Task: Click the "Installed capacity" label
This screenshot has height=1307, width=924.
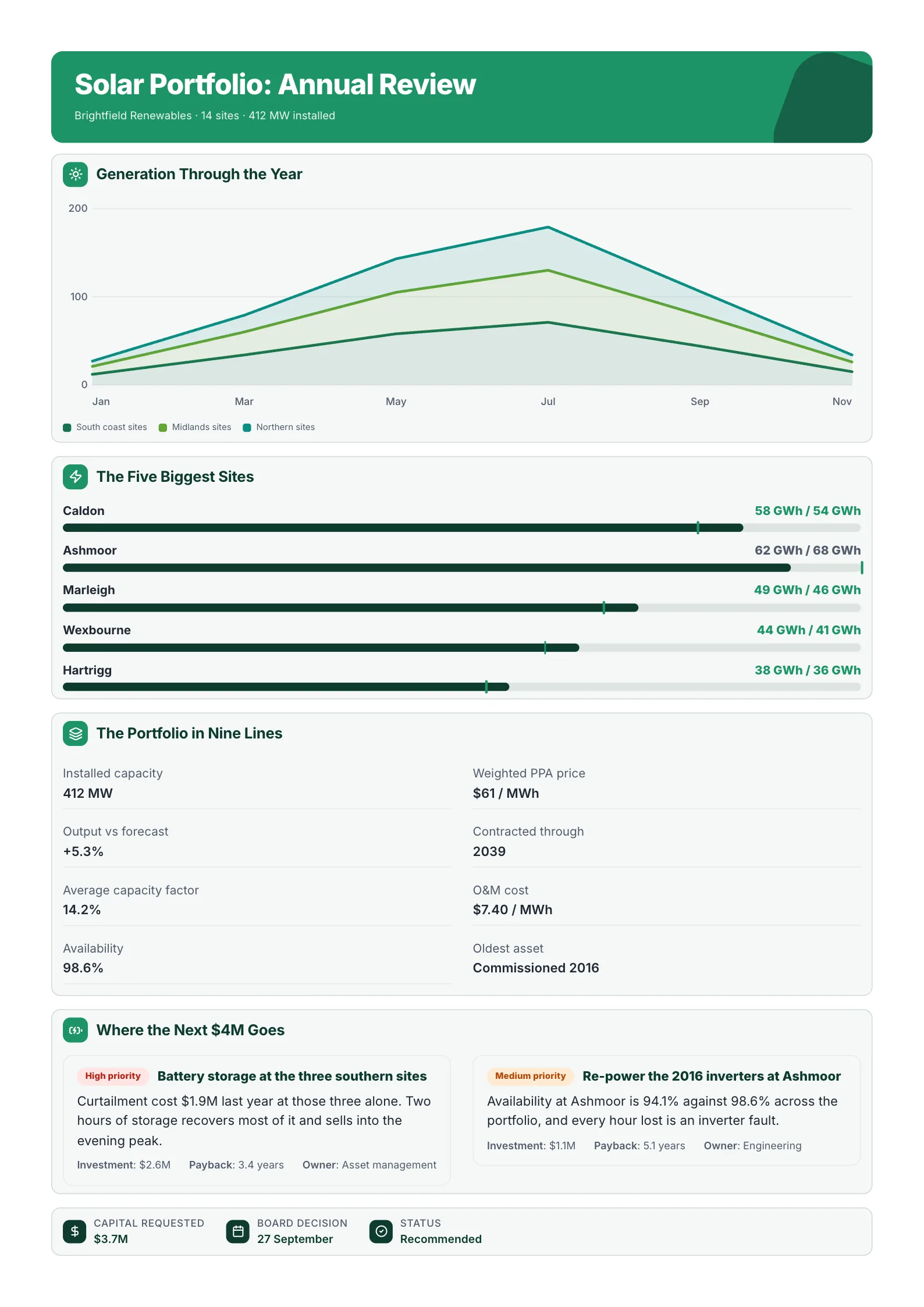Action: coord(113,773)
